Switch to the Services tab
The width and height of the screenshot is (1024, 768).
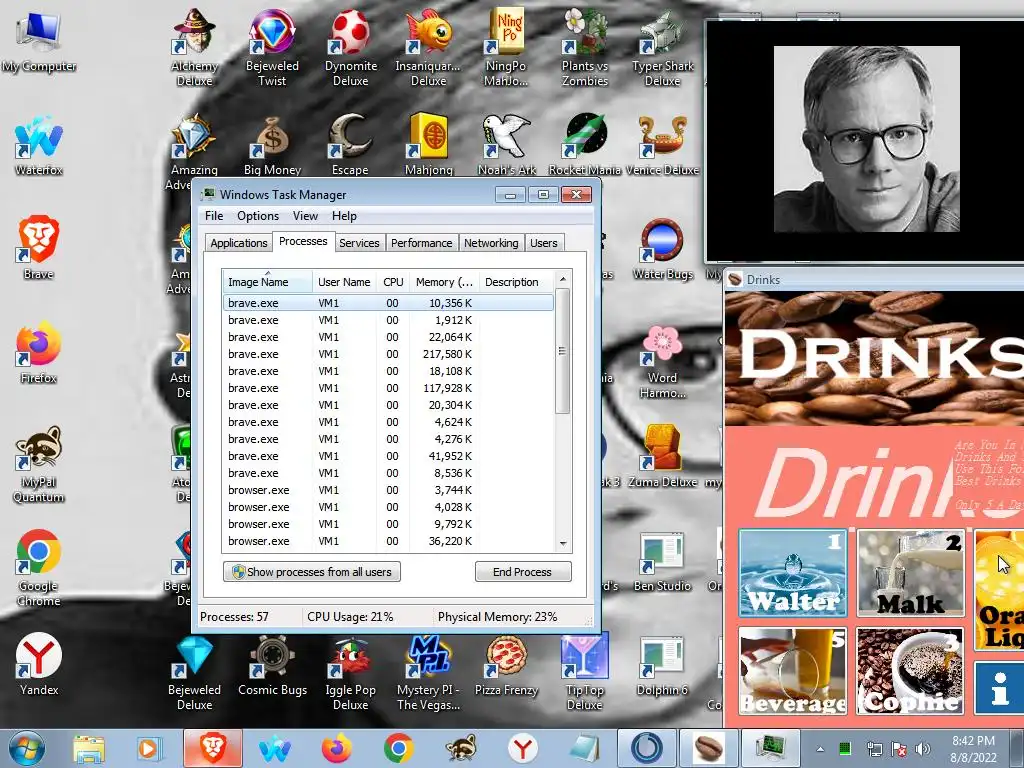click(x=359, y=243)
